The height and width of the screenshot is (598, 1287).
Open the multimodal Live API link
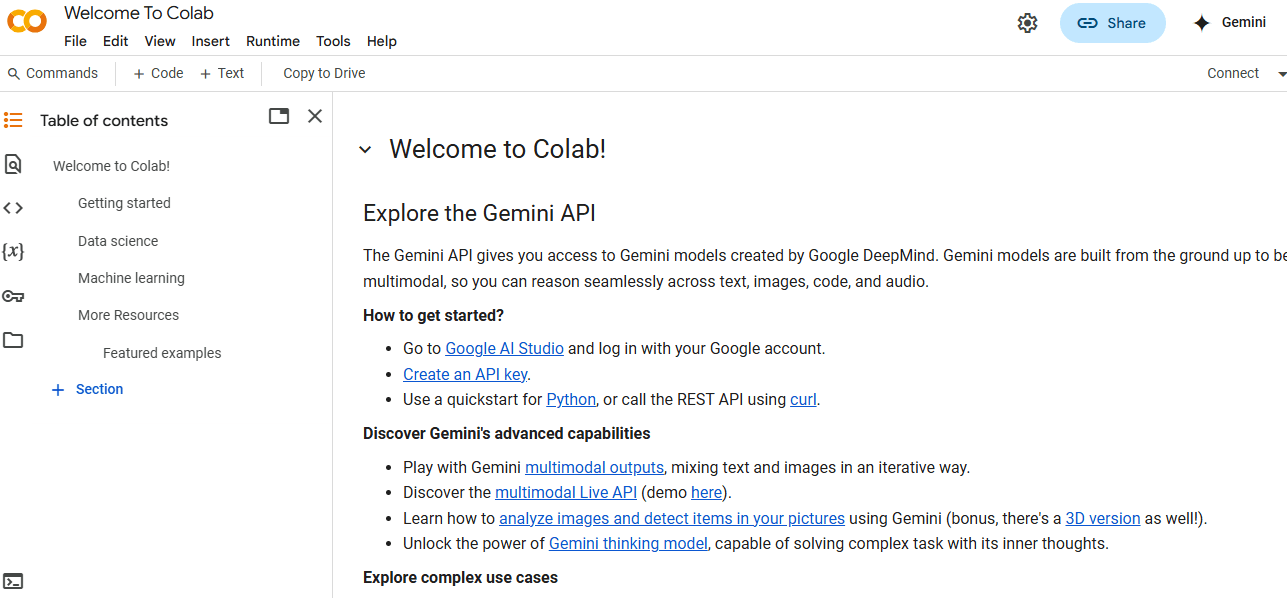click(x=566, y=492)
